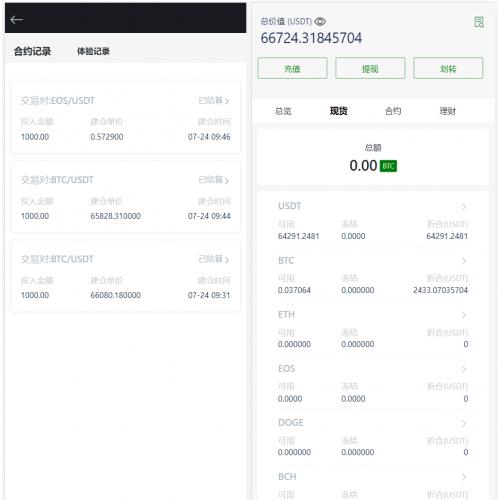Click the 划转 transfer button
500x500 pixels.
click(448, 68)
